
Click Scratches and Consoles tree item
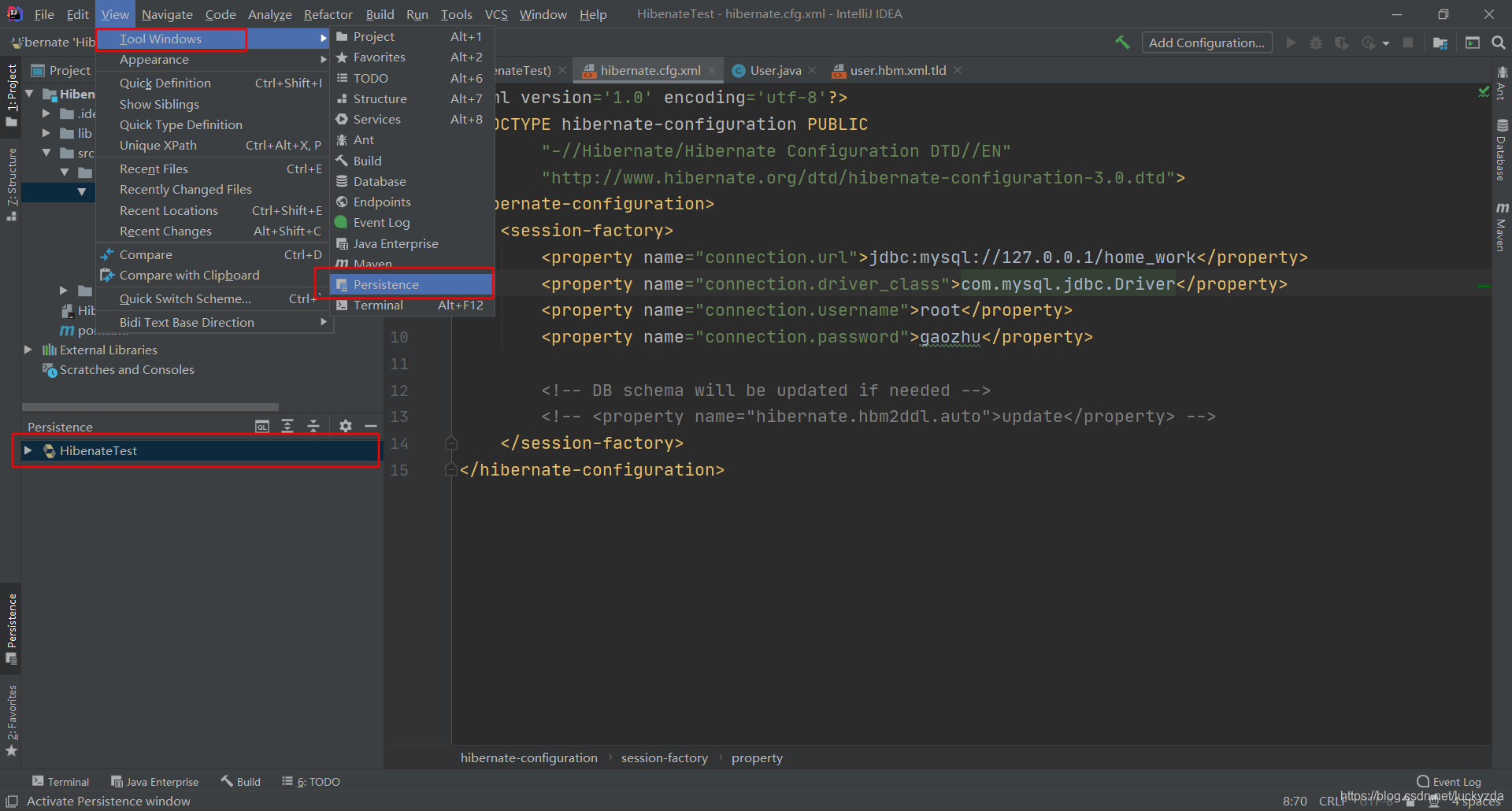click(127, 370)
